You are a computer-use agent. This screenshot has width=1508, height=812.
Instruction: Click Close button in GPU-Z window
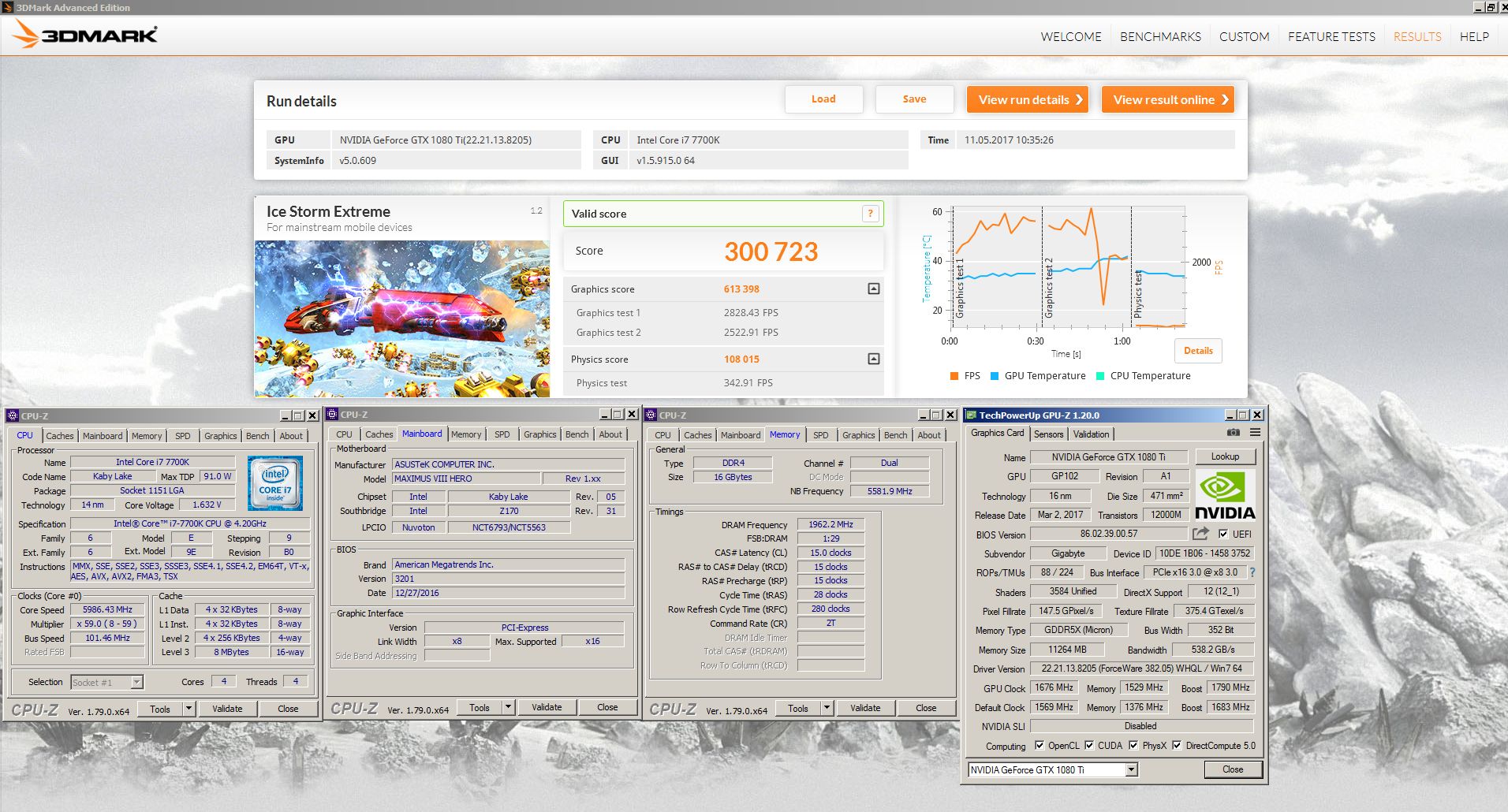[x=1233, y=769]
